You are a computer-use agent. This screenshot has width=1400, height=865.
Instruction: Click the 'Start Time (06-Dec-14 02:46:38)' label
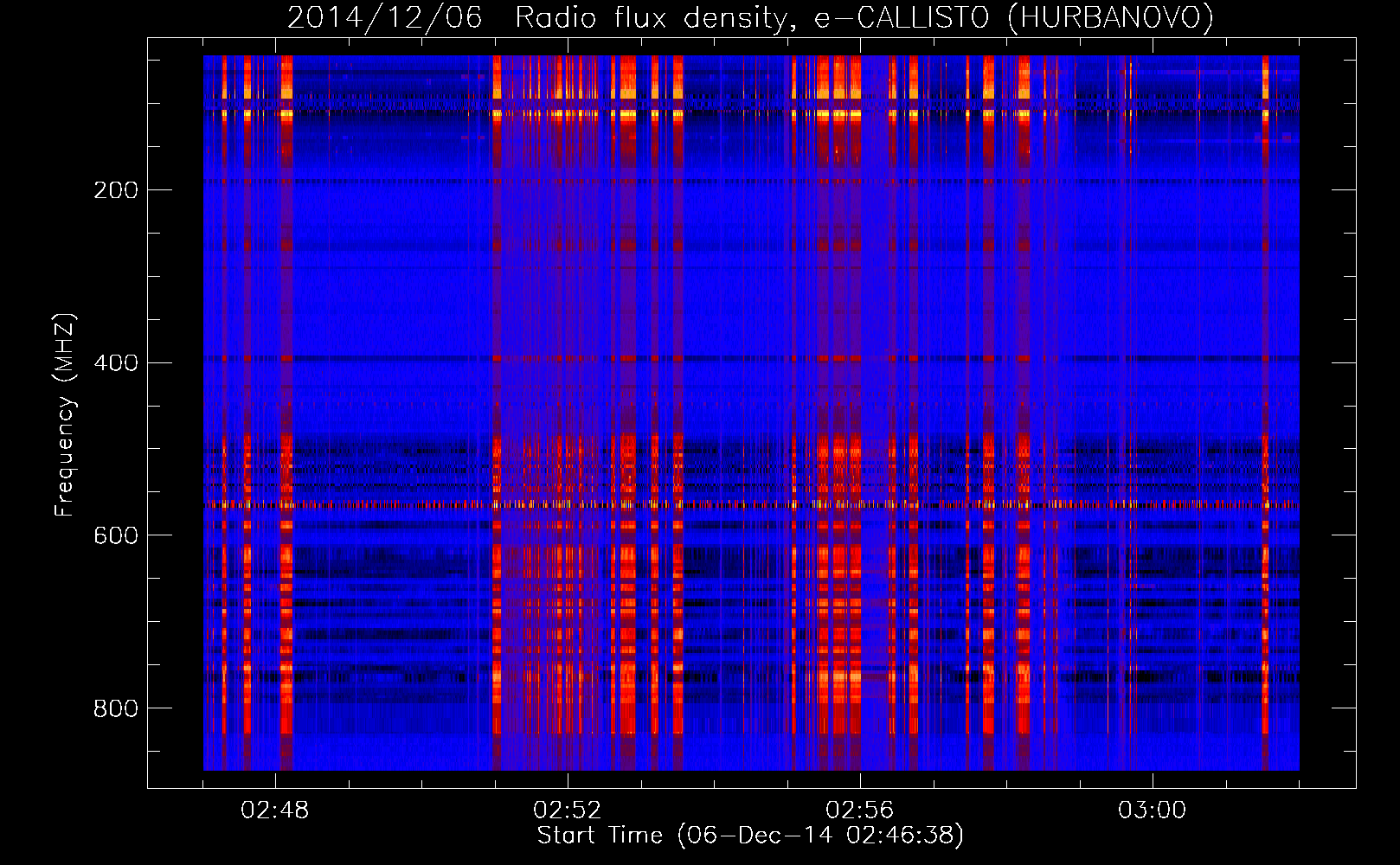click(750, 836)
